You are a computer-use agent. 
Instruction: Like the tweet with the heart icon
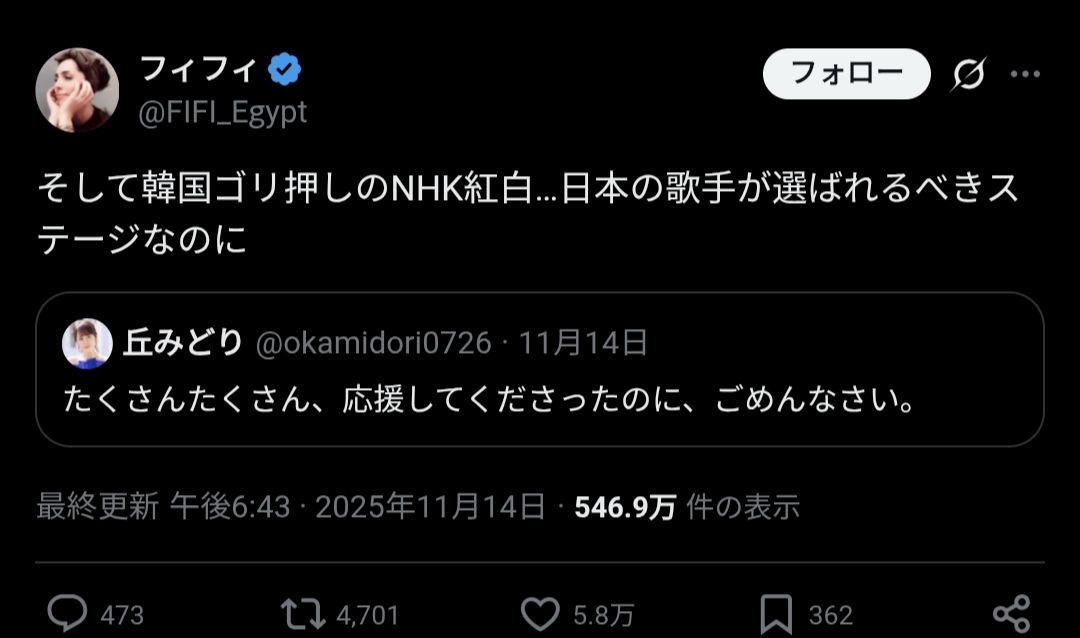click(x=541, y=611)
